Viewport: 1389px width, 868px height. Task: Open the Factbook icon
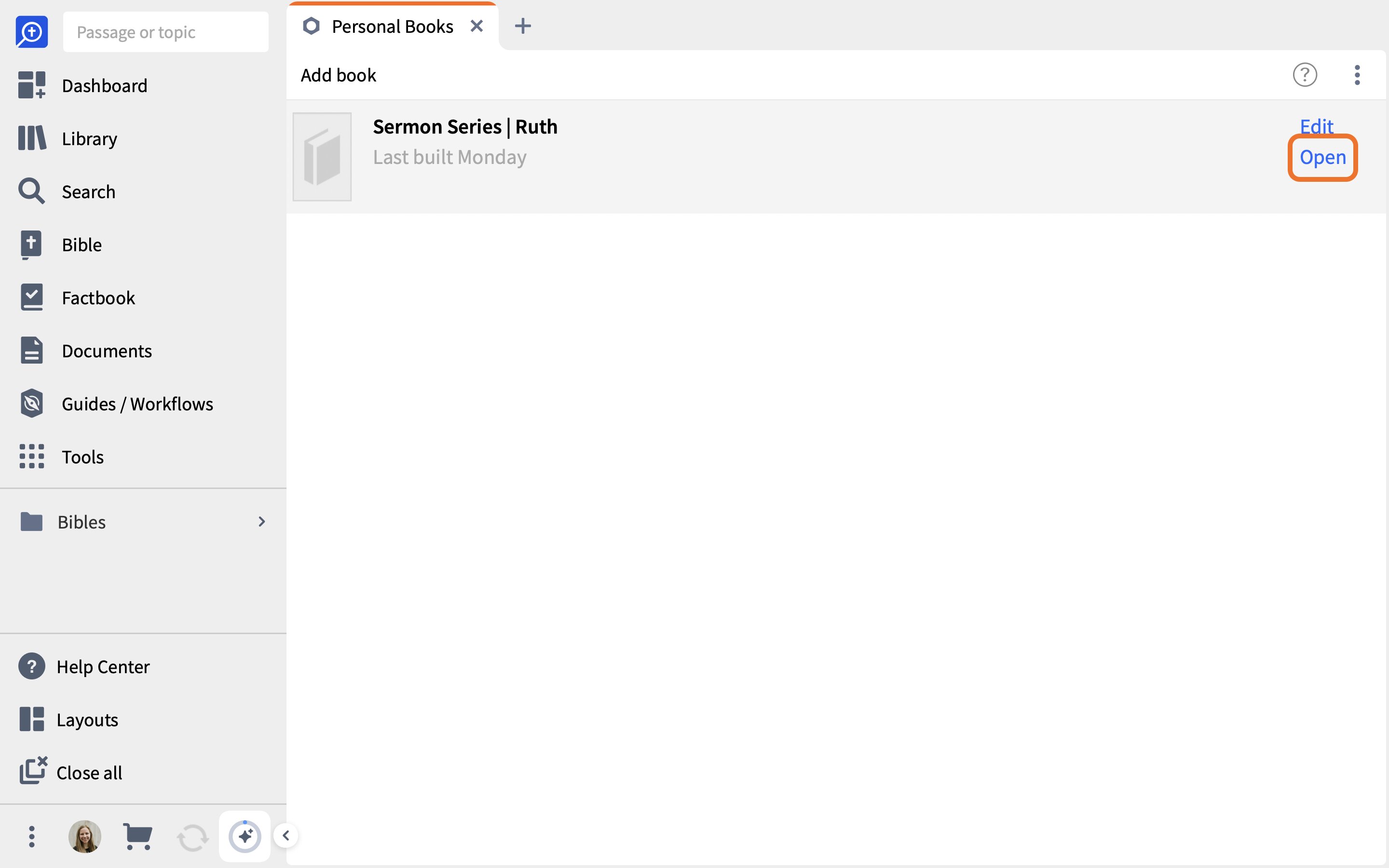tap(31, 298)
